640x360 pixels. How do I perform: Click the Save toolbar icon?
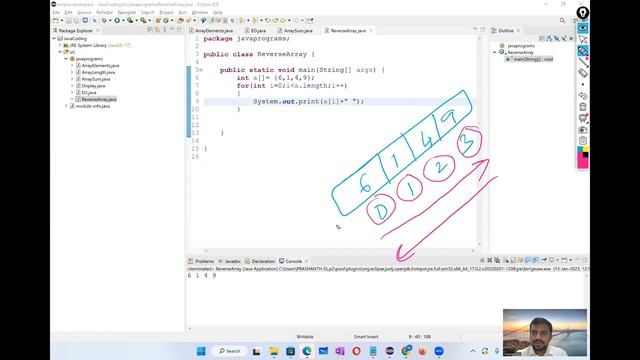[x=69, y=20]
